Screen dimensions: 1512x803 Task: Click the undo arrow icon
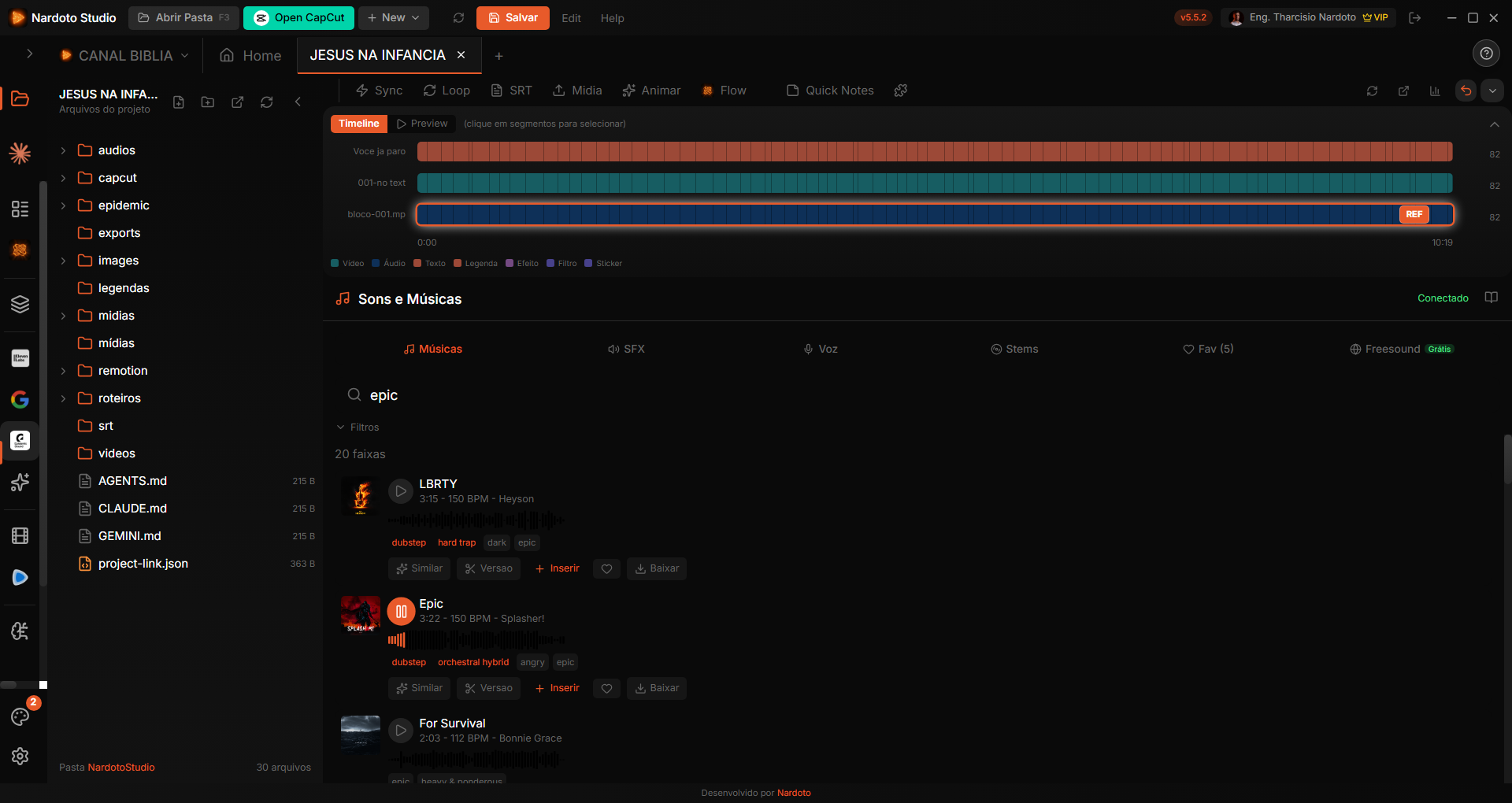[1466, 90]
